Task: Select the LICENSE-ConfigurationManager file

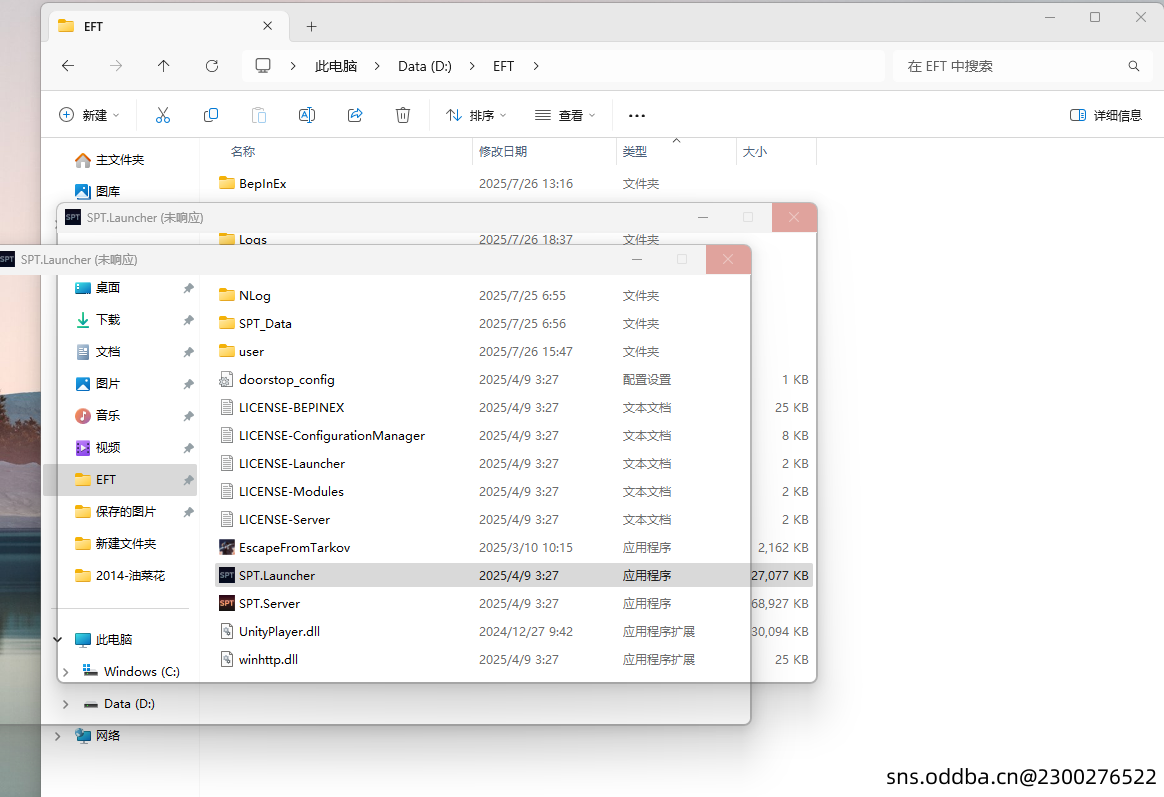Action: coord(514,436)
